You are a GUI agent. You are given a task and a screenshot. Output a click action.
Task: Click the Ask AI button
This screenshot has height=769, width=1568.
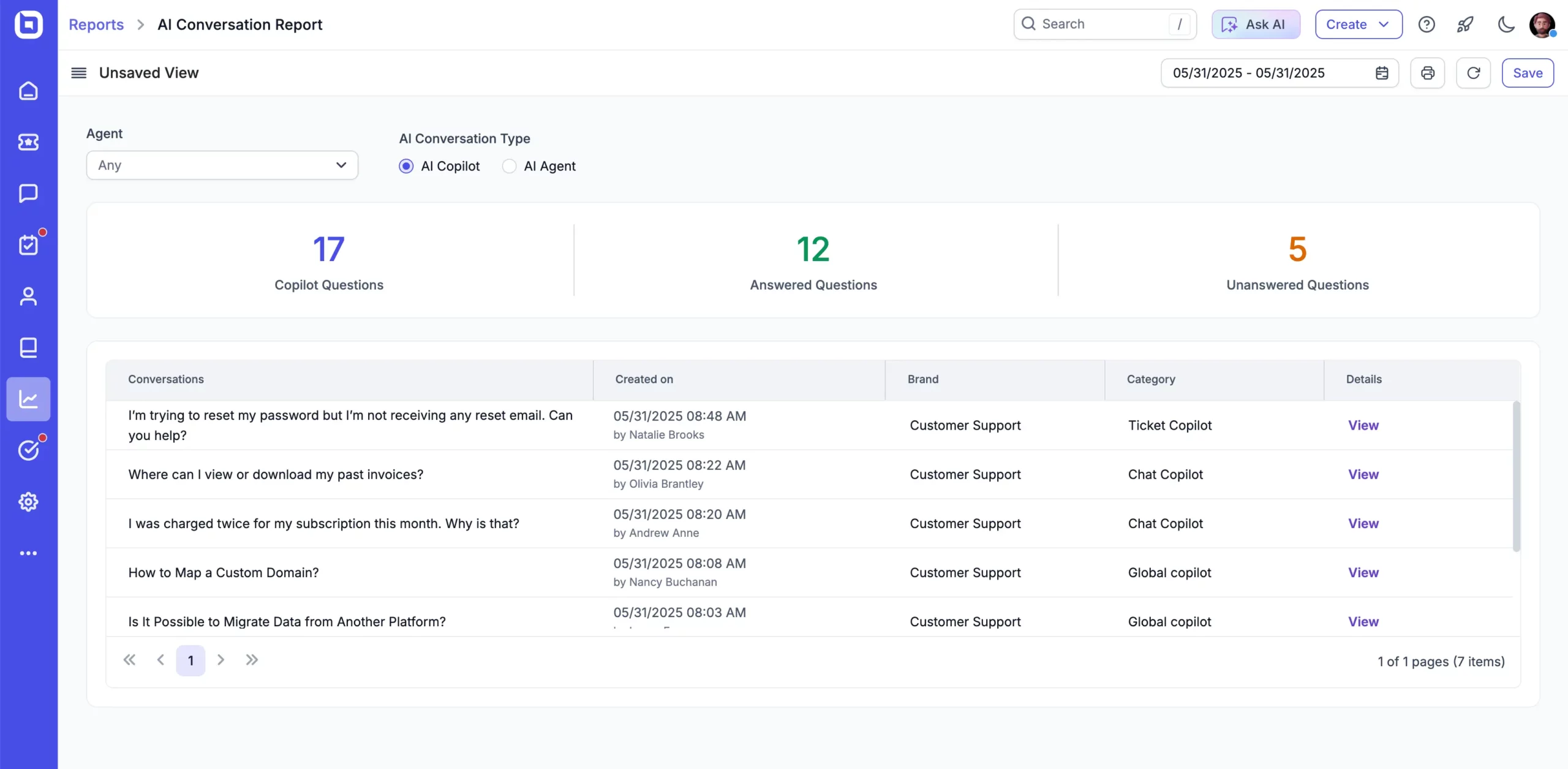coord(1256,25)
